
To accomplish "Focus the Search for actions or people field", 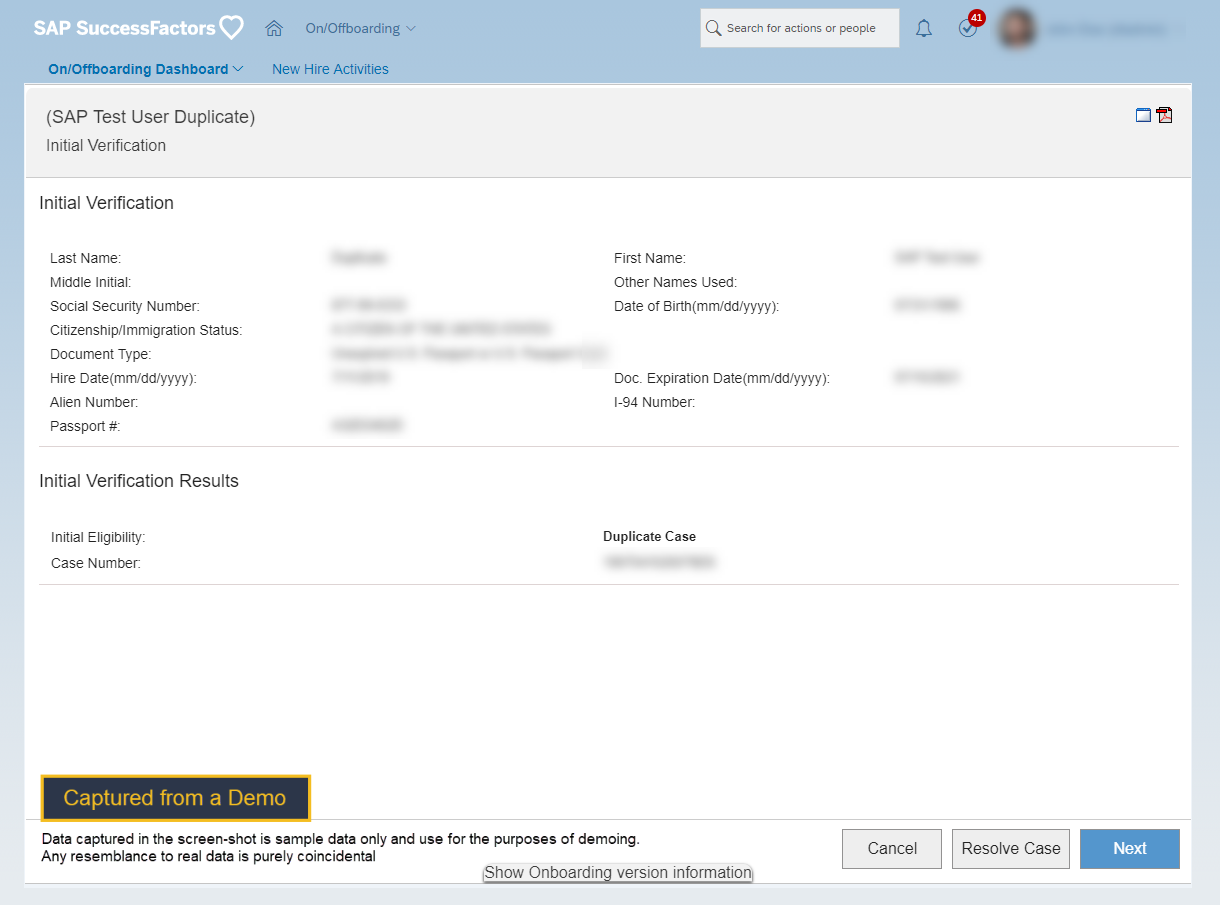I will 800,28.
